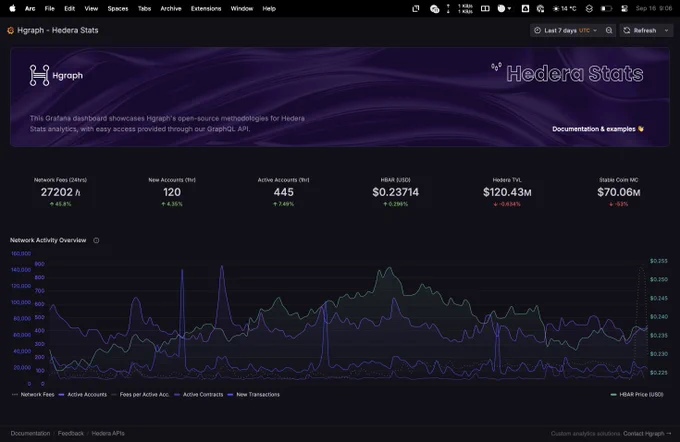Open the Apple menu
The image size is (680, 442).
coord(12,8)
